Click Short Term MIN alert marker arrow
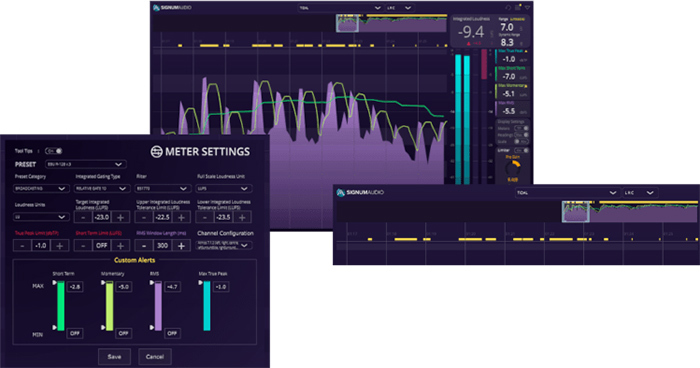 54,327
